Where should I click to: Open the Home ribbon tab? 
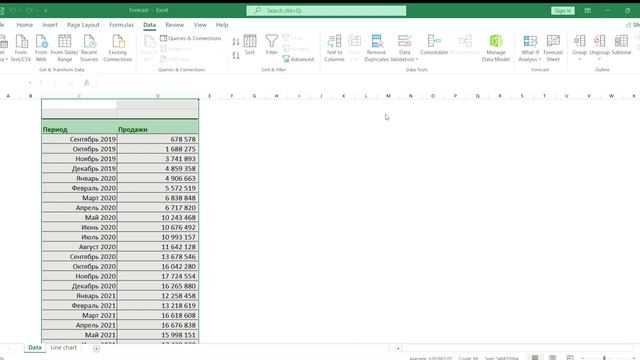click(x=24, y=25)
